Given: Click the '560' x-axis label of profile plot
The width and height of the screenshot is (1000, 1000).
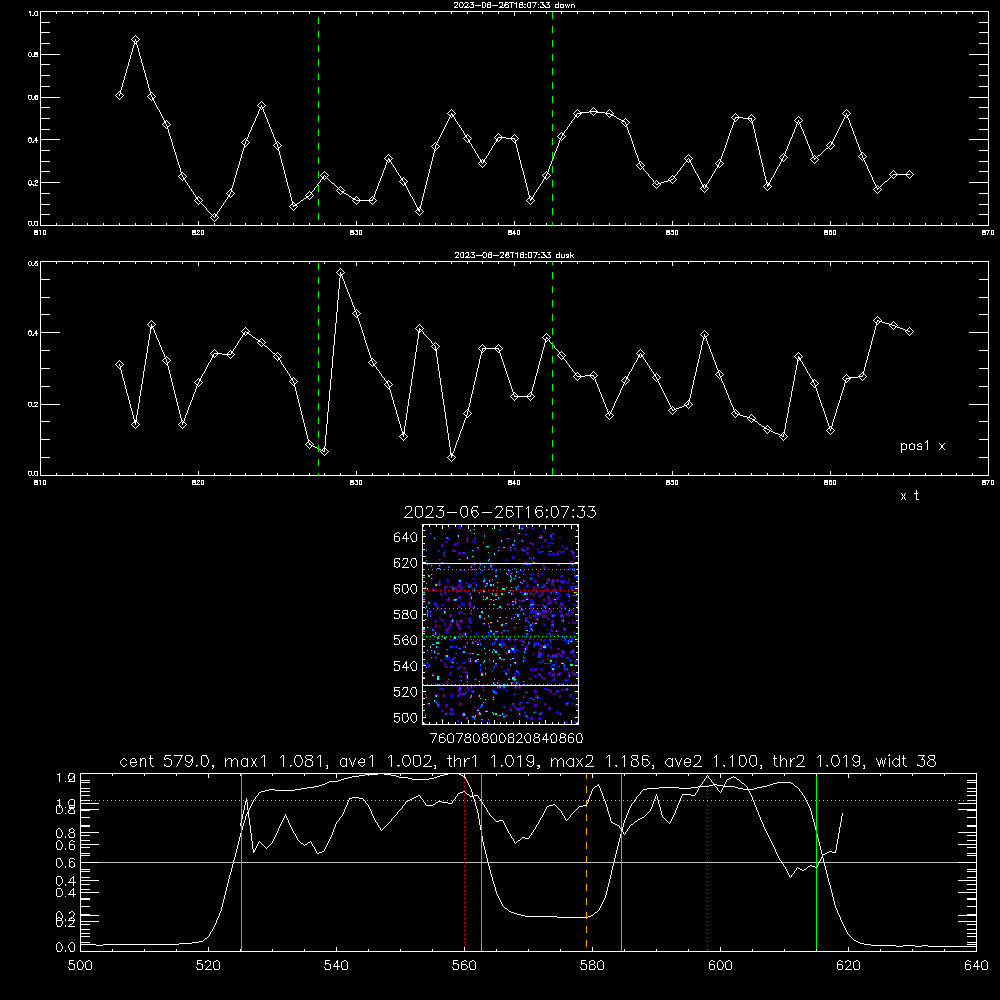Looking at the screenshot, I should click(464, 966).
